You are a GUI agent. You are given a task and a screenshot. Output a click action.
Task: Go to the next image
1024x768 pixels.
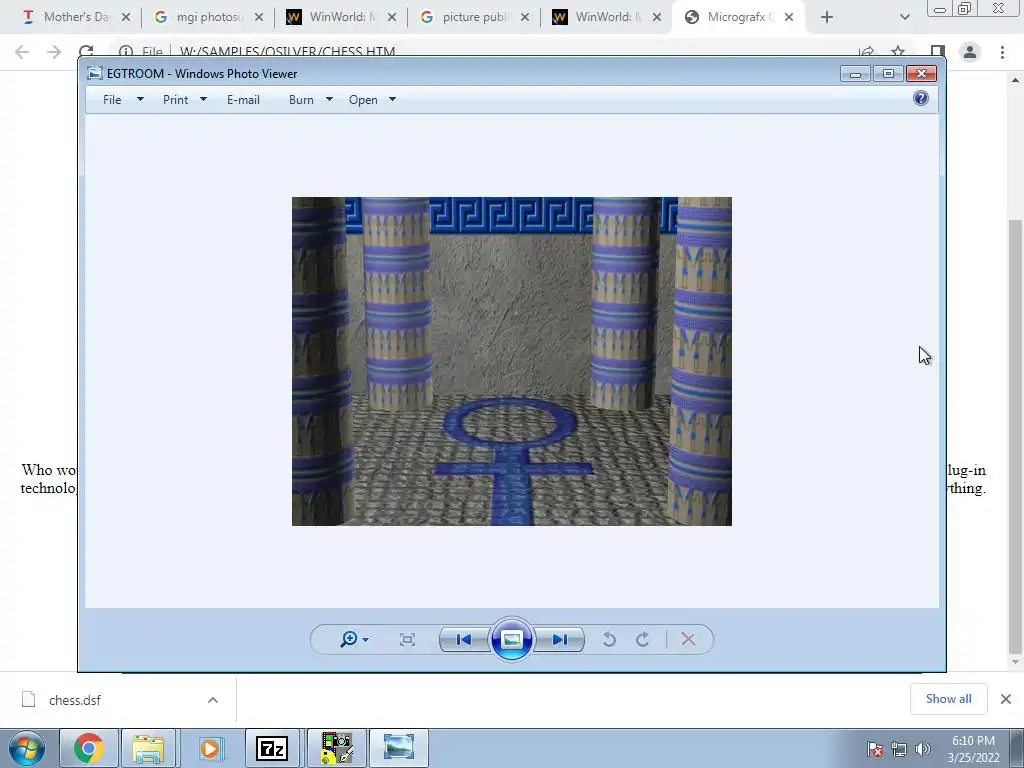[560, 639]
